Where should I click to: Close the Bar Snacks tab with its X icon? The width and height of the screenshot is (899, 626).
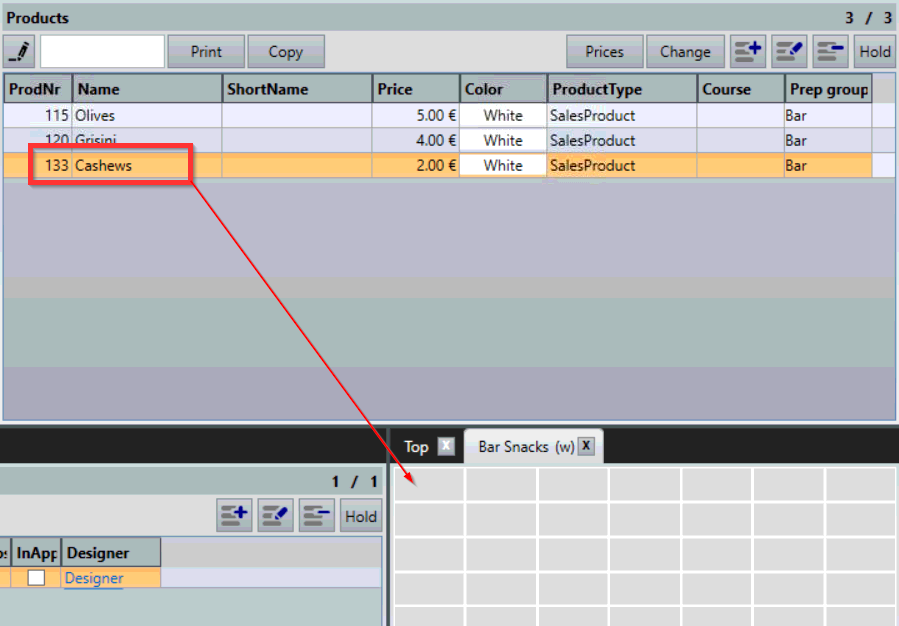(x=586, y=446)
